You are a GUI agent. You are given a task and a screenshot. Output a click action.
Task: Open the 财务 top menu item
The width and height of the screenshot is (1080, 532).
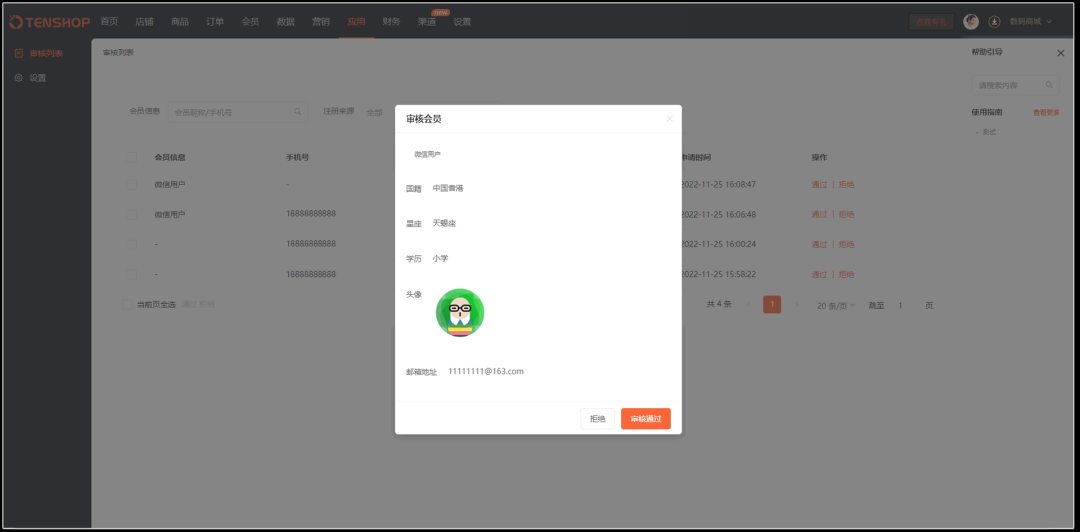point(391,21)
